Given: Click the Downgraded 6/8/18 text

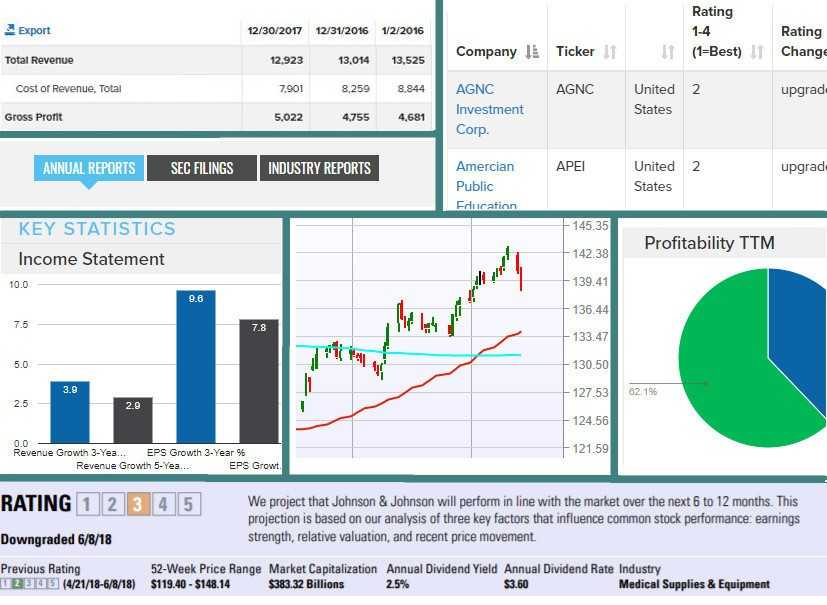Looking at the screenshot, I should pyautogui.click(x=56, y=539).
